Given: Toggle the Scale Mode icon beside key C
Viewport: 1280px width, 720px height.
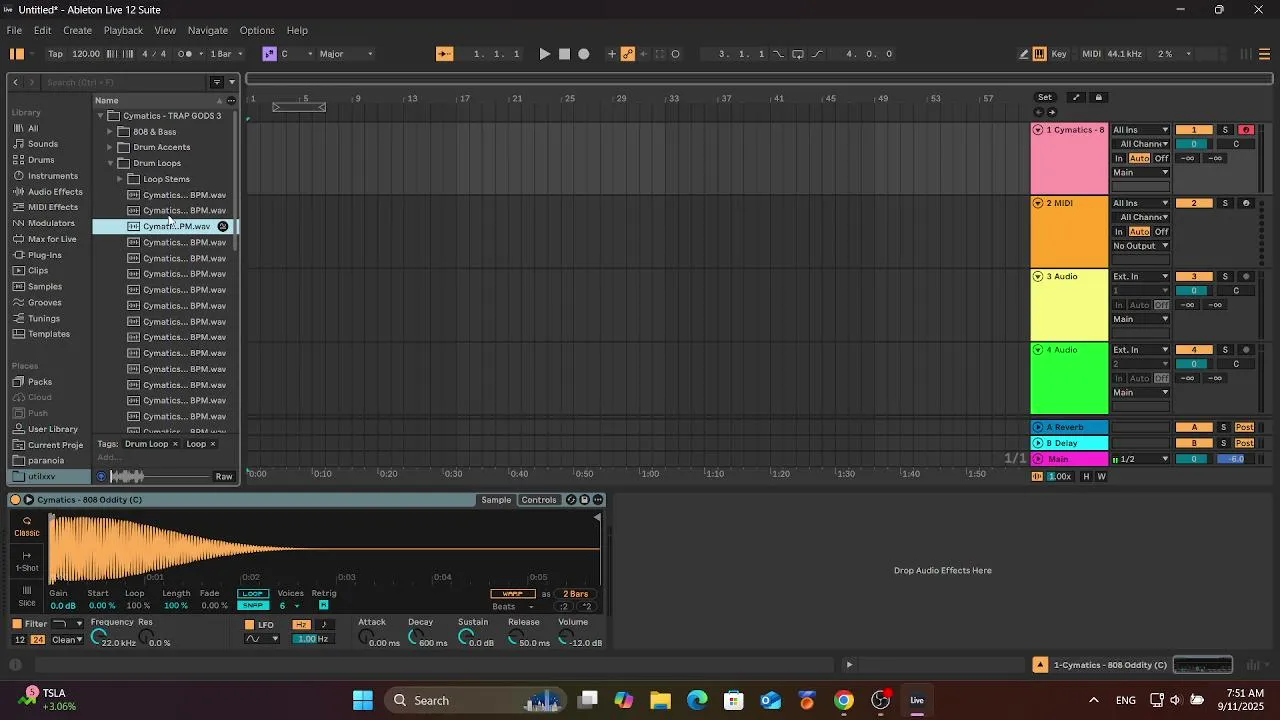Looking at the screenshot, I should (269, 54).
